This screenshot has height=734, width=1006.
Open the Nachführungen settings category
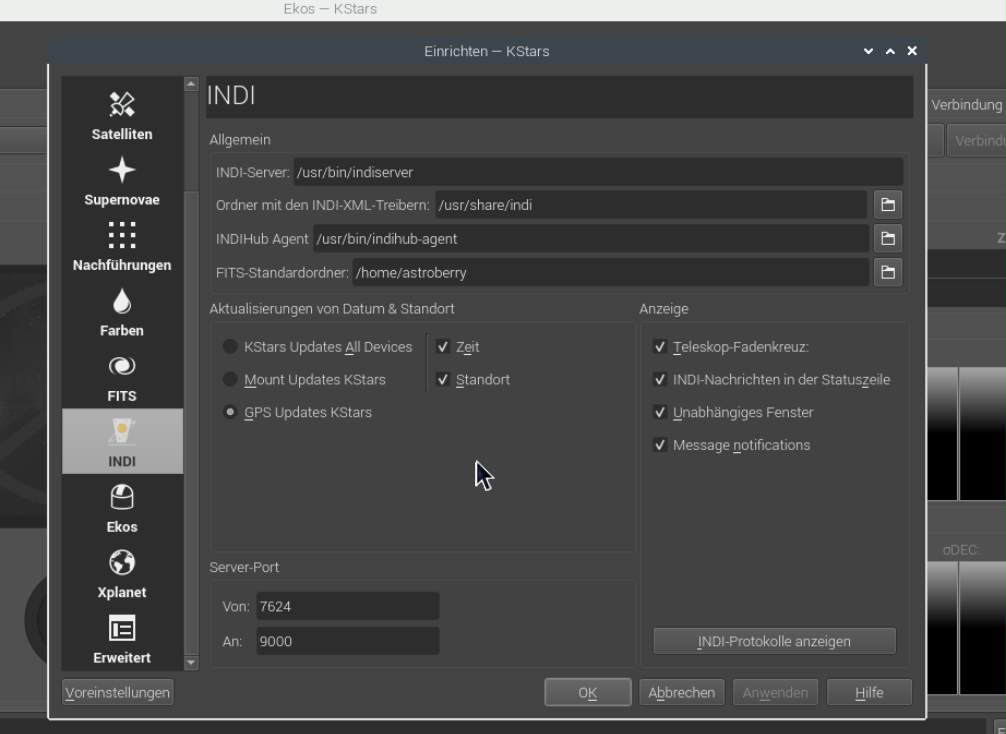(122, 245)
